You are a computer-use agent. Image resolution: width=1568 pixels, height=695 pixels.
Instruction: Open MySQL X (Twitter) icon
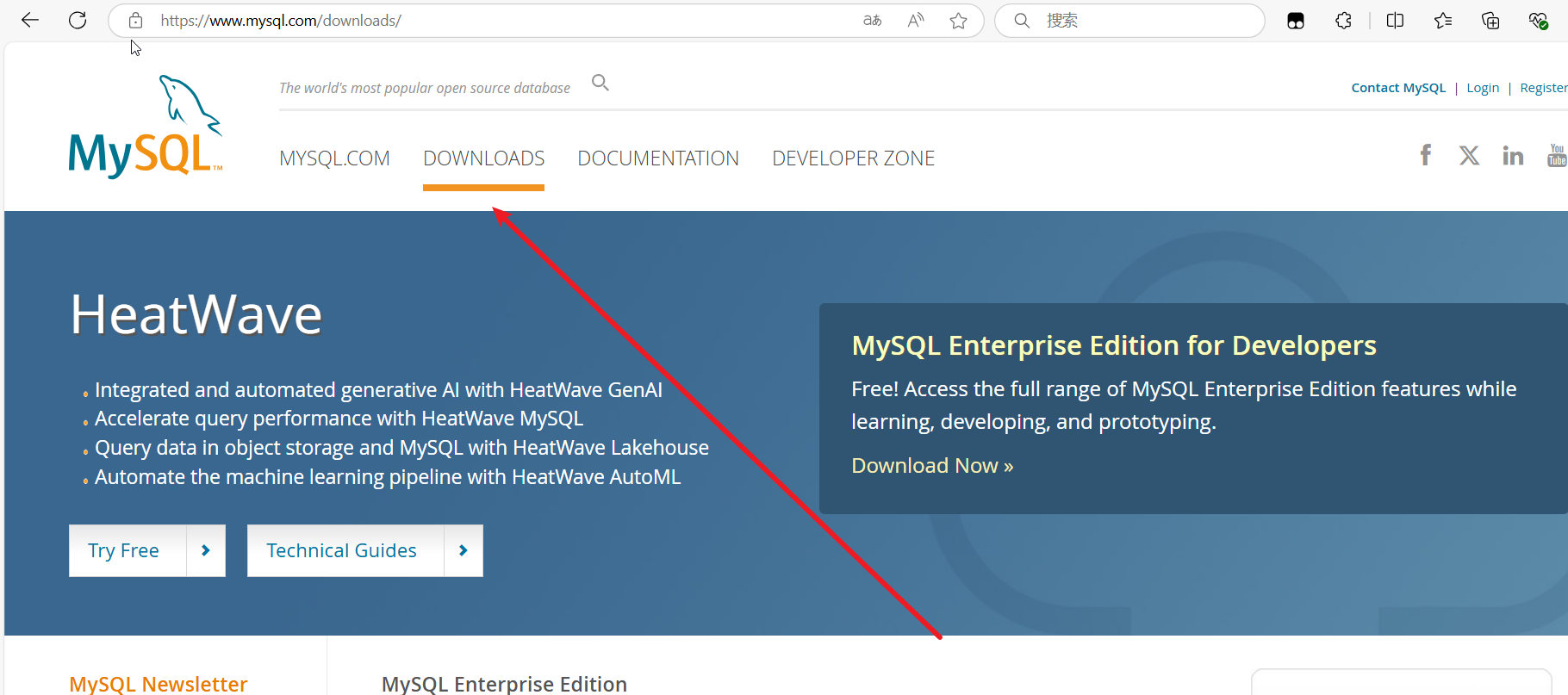[x=1469, y=155]
